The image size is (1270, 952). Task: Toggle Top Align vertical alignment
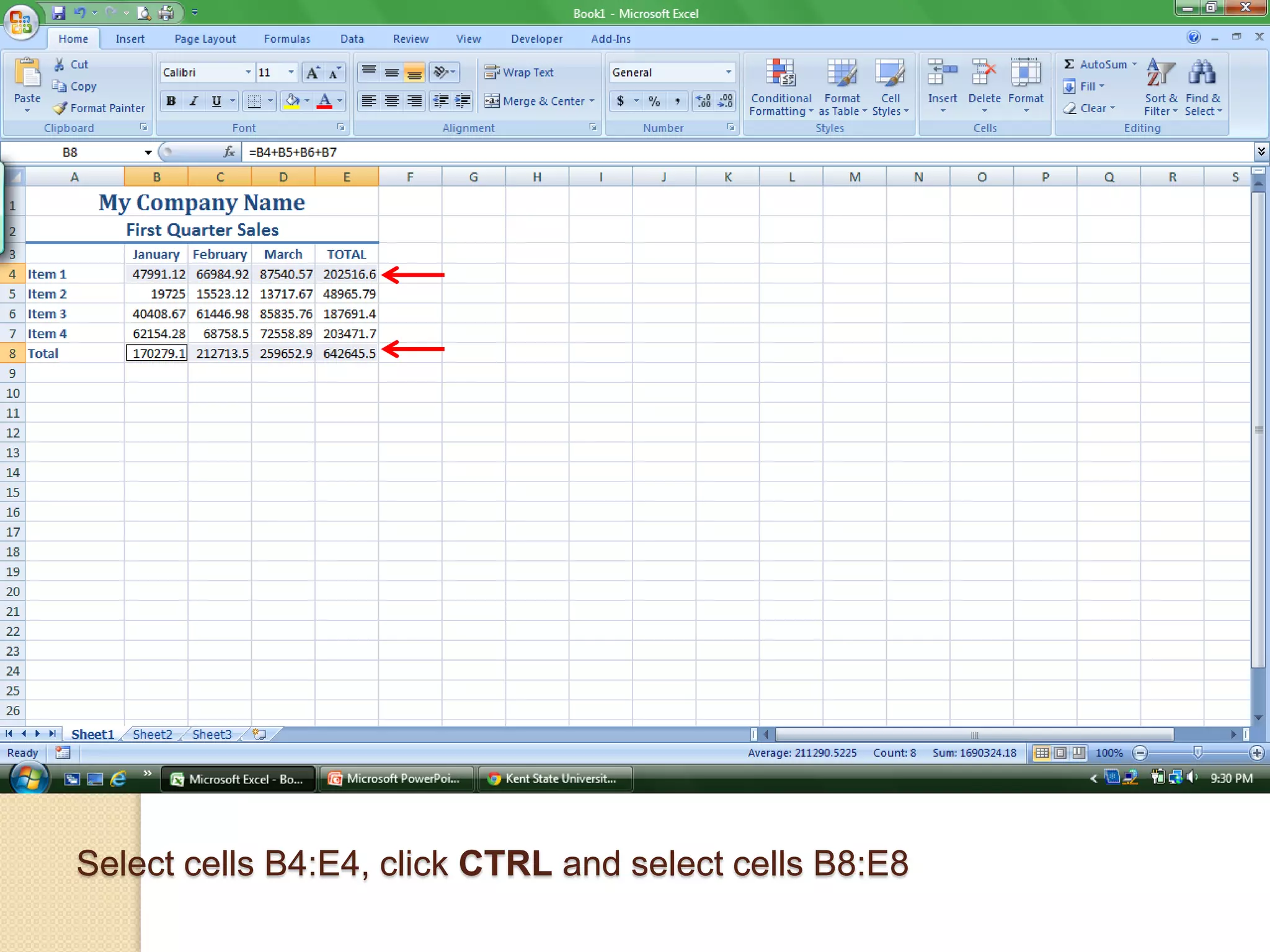tap(369, 73)
